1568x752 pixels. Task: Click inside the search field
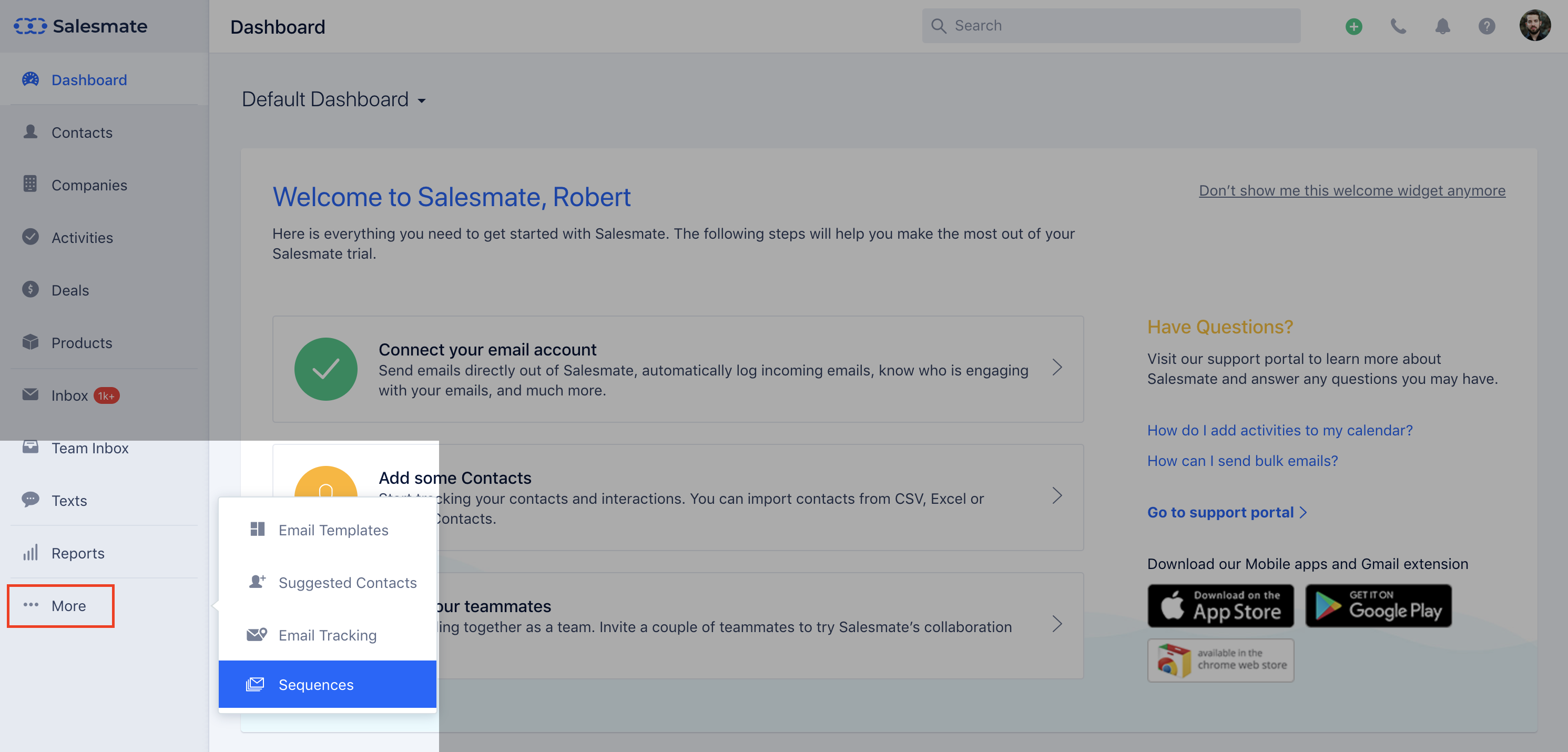point(1109,26)
